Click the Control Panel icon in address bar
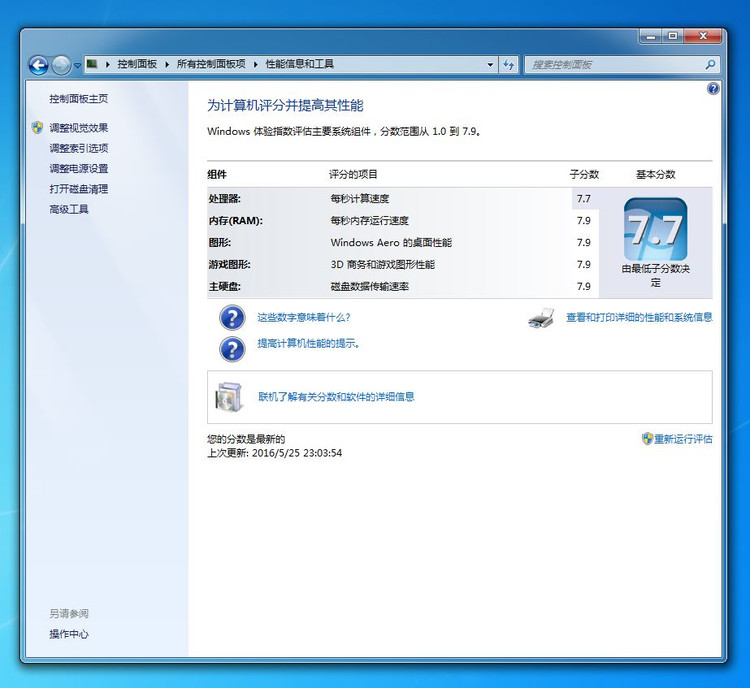The width and height of the screenshot is (750, 688). [92, 64]
